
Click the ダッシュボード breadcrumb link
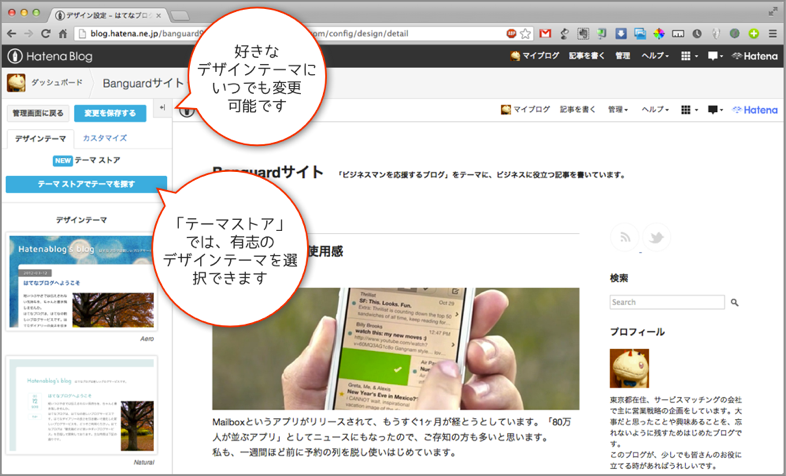pyautogui.click(x=57, y=83)
